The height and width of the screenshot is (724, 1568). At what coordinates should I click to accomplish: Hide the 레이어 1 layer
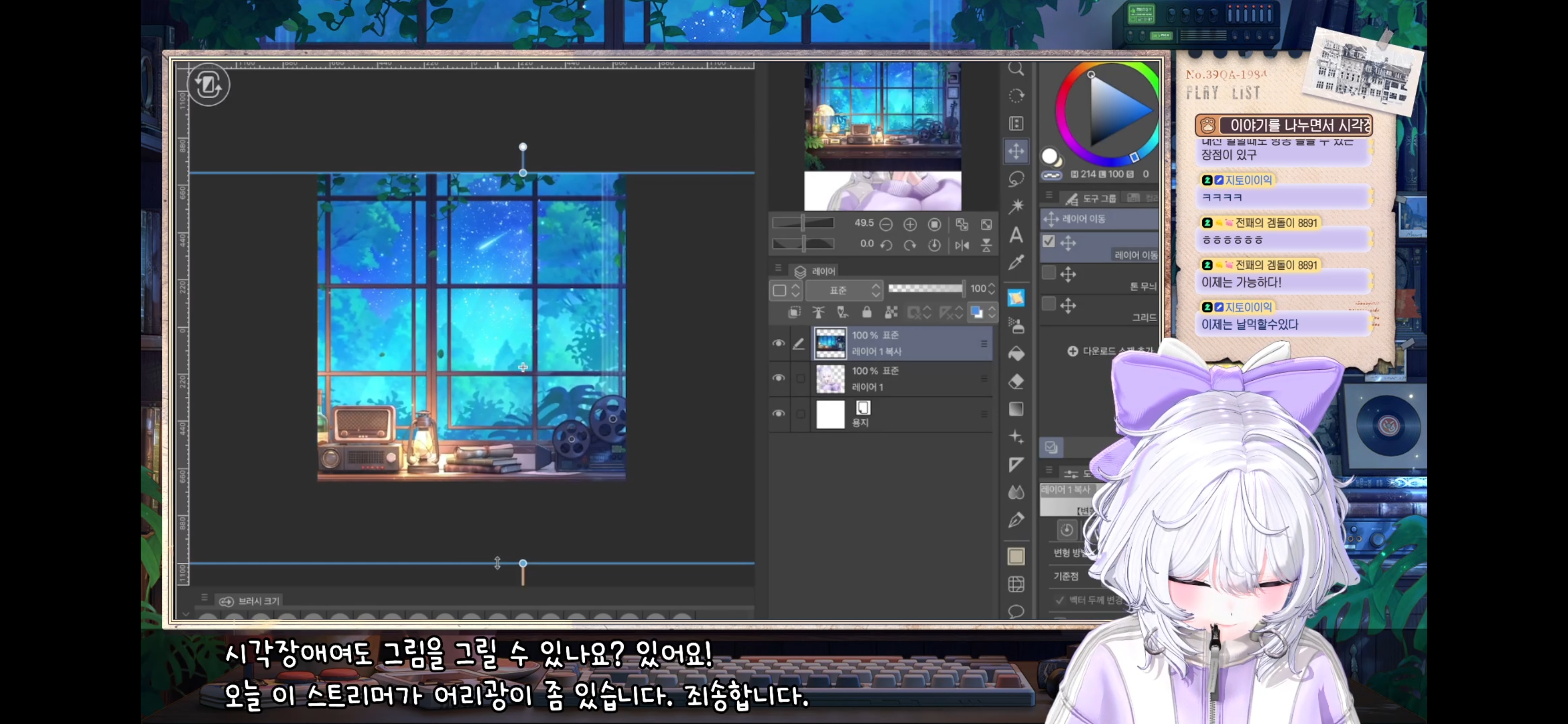click(x=778, y=378)
